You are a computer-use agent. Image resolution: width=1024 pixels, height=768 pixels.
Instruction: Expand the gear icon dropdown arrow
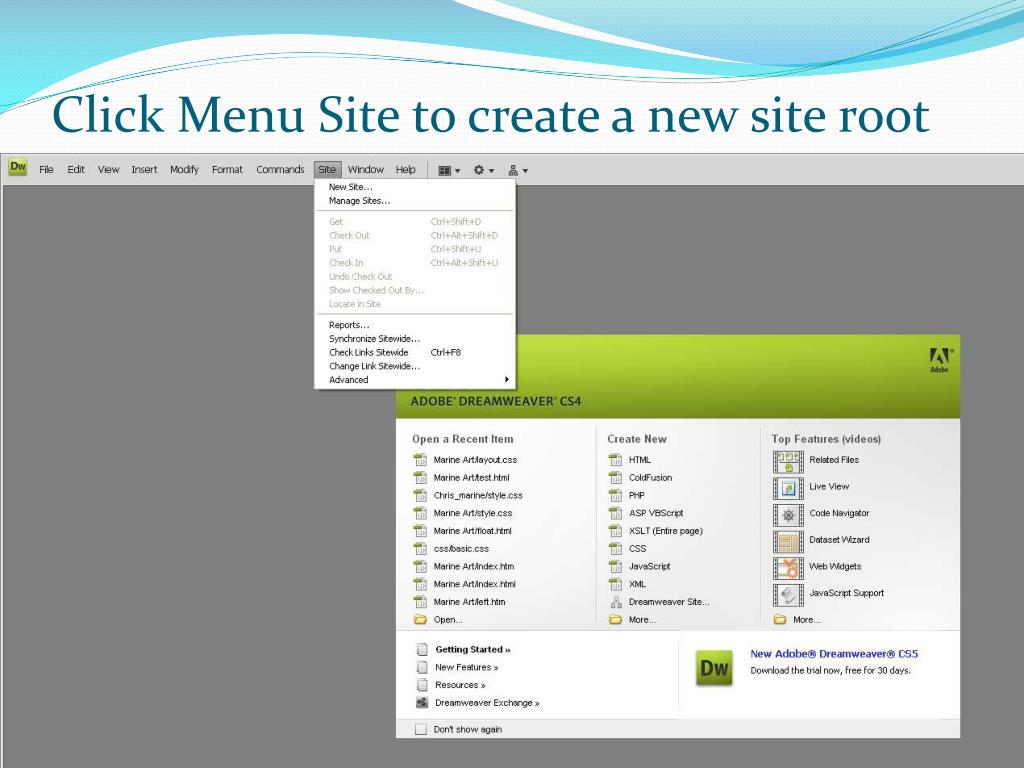pyautogui.click(x=491, y=171)
